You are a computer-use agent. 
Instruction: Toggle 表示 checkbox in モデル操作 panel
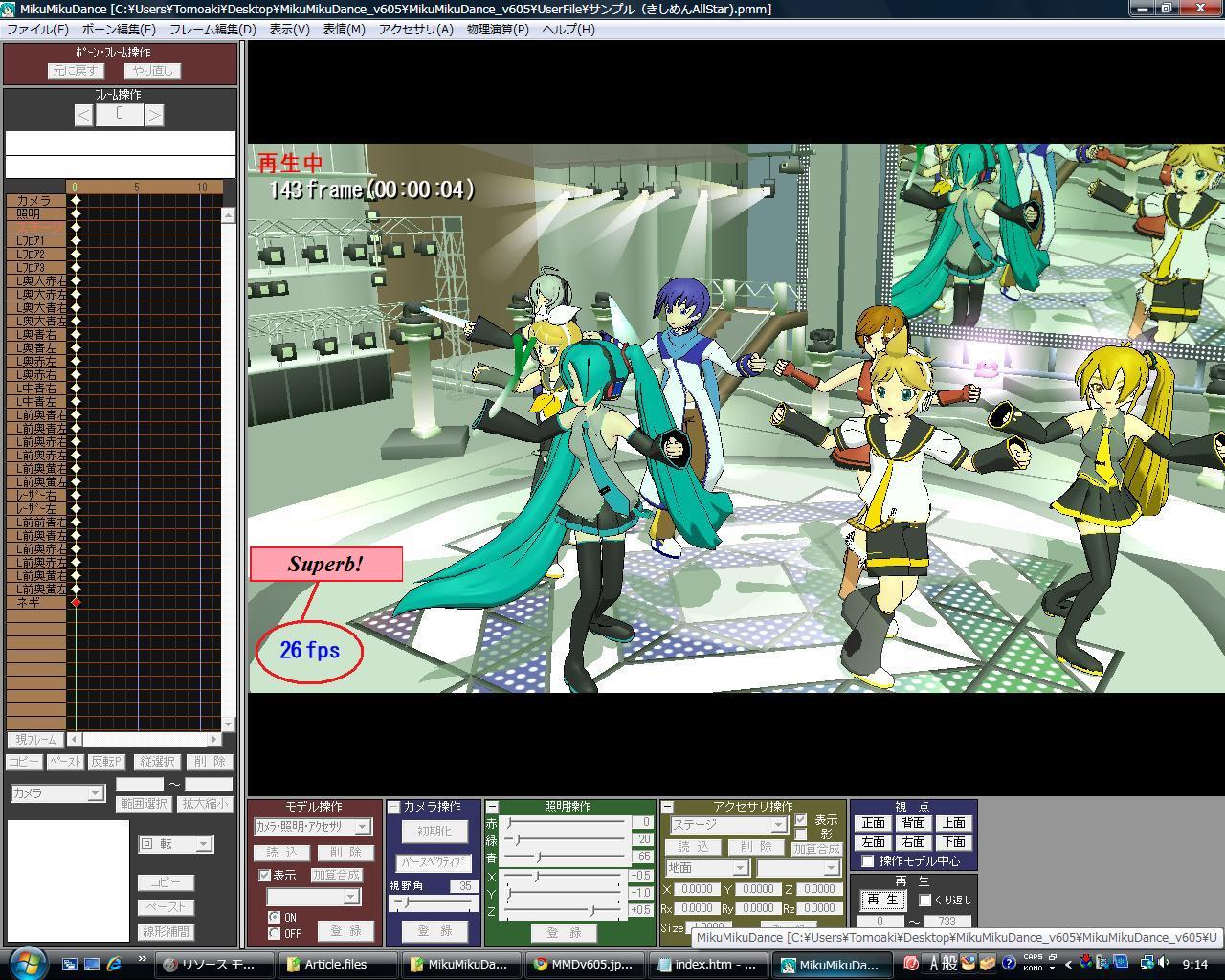[x=265, y=875]
